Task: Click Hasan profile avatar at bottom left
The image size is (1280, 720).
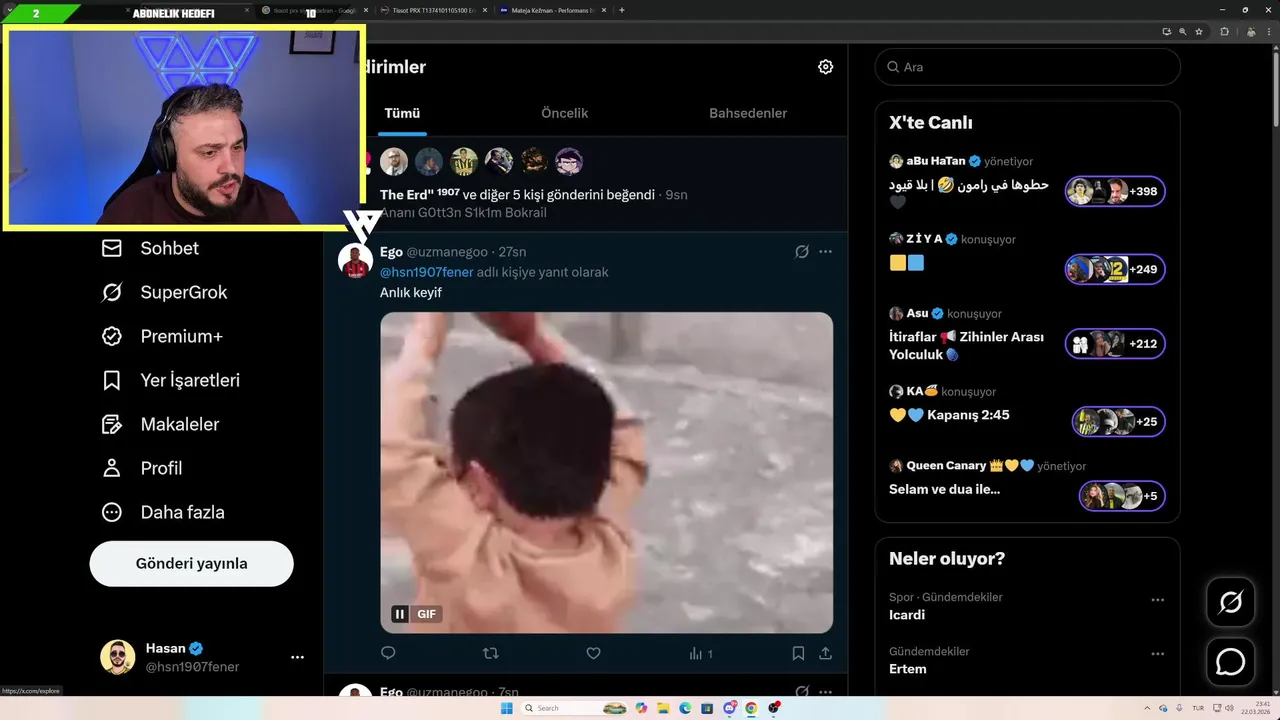Action: point(117,657)
